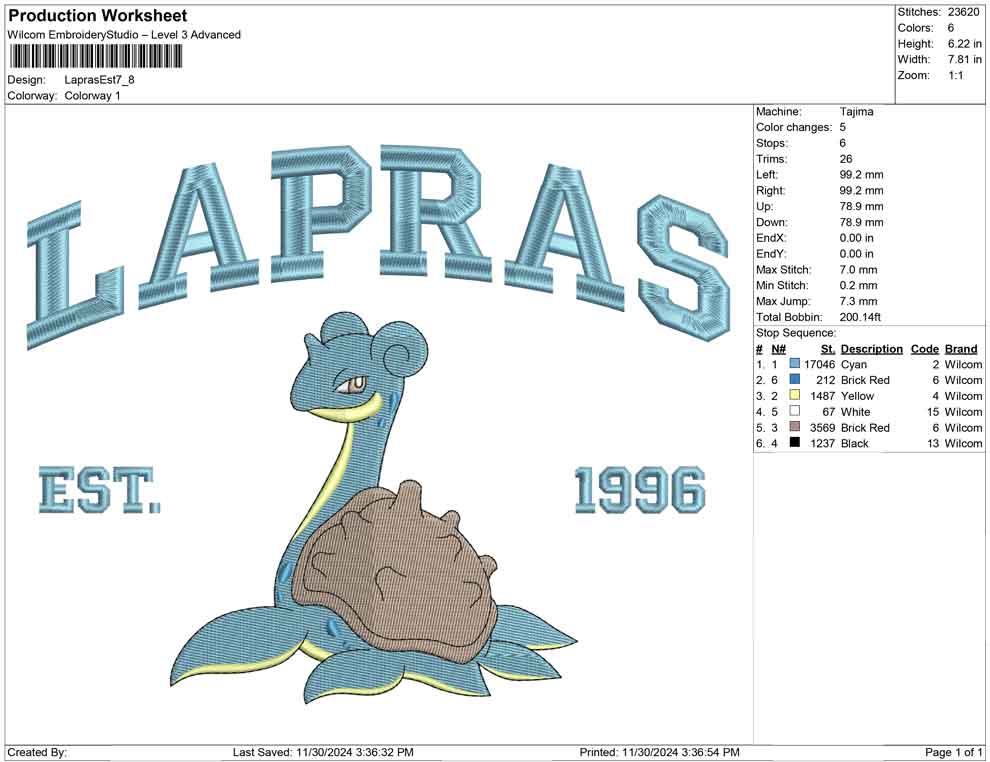Click the Cyan color swatch in stop sequence
Viewport: 990px width, 762px height.
point(794,364)
